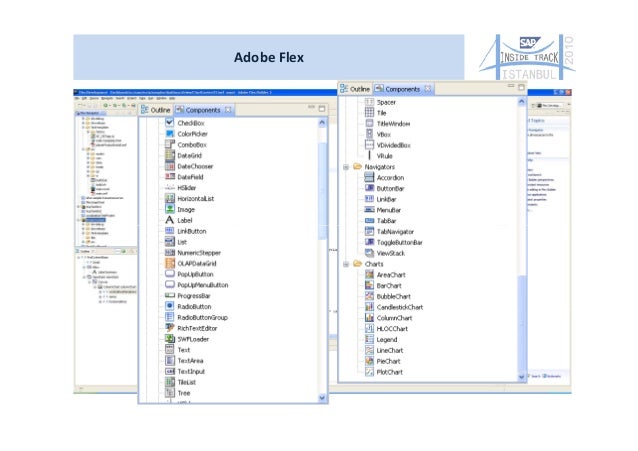638x451 pixels.
Task: Select the VDividedBox entry
Action: [x=393, y=145]
